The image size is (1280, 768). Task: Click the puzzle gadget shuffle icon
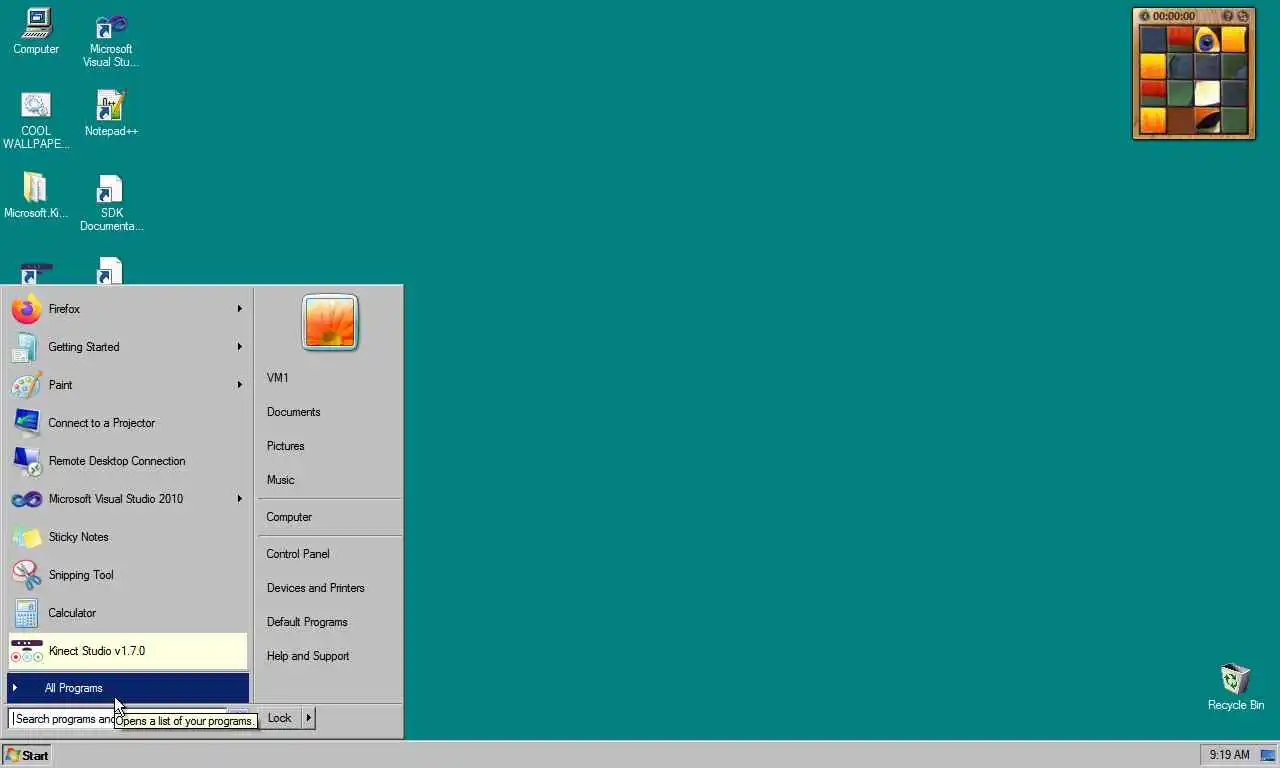(1243, 16)
